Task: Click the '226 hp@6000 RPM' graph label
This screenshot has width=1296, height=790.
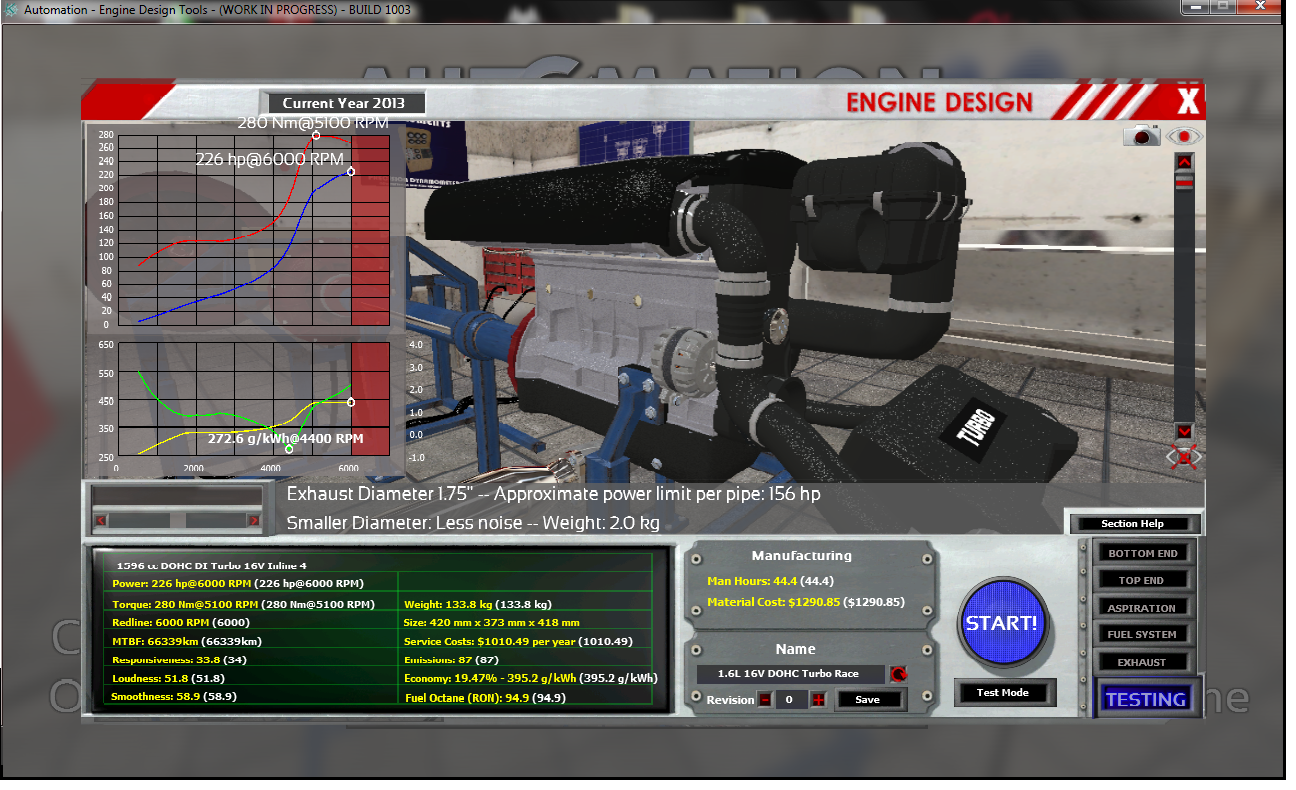Action: [269, 158]
